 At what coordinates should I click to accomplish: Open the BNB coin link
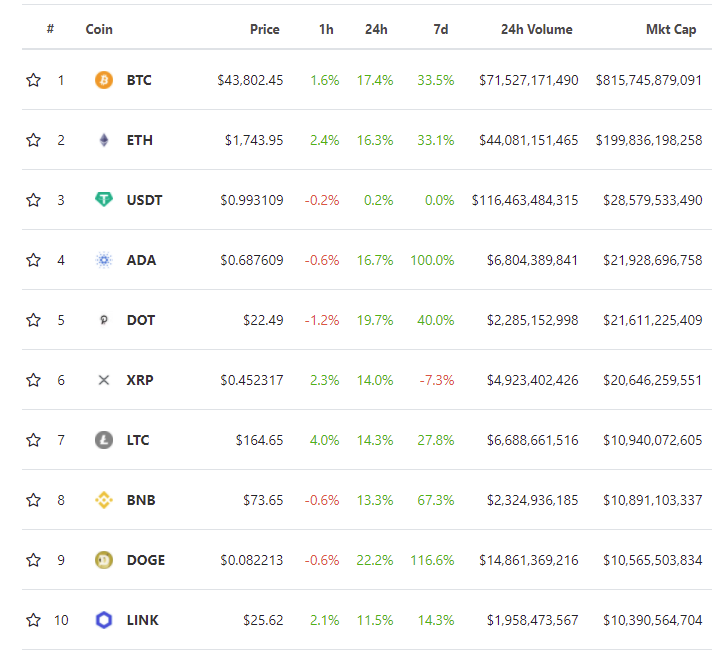point(141,500)
